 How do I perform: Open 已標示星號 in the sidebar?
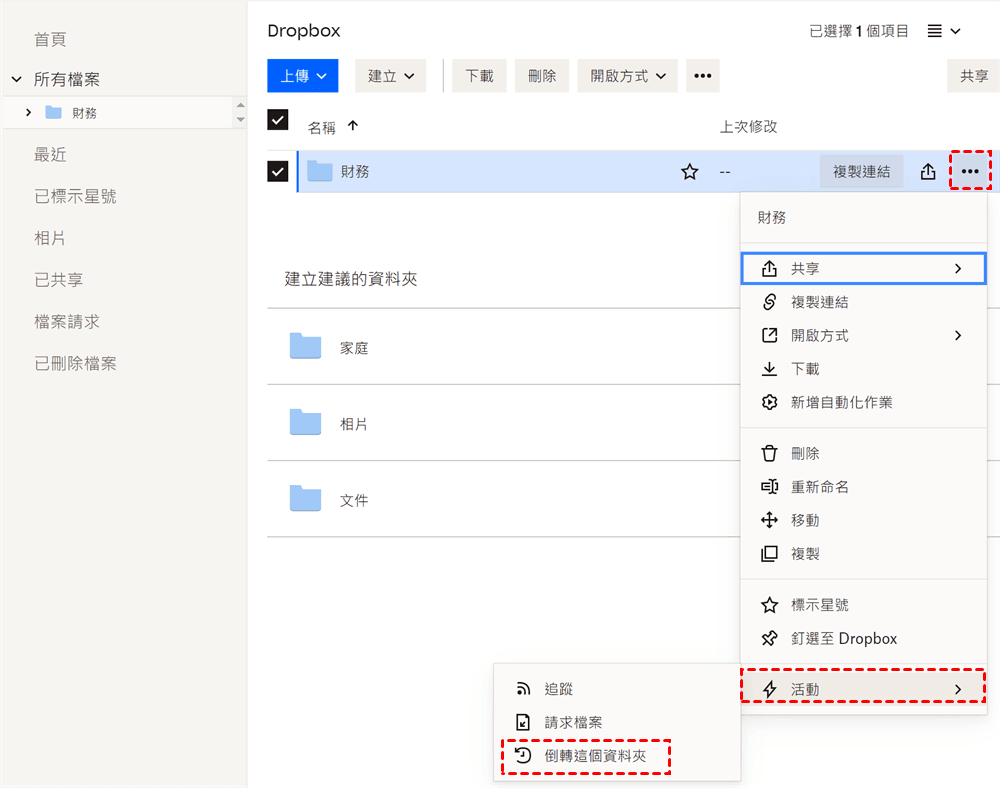75,196
